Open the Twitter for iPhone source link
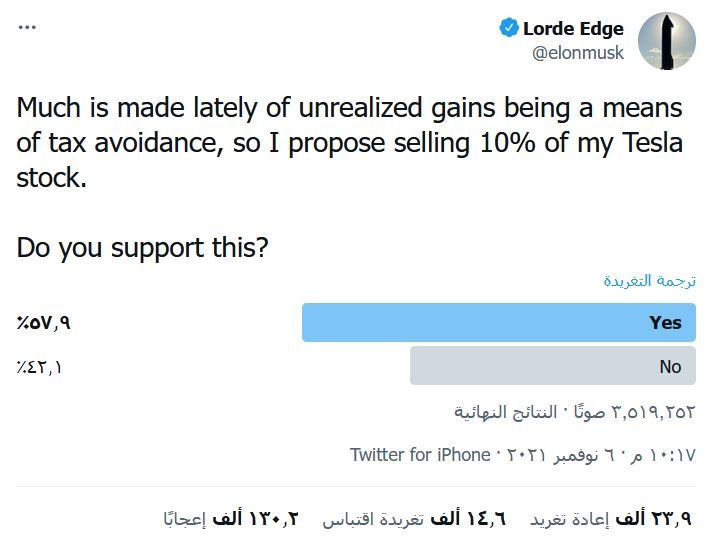Viewport: 710px width, 539px height. (420, 455)
